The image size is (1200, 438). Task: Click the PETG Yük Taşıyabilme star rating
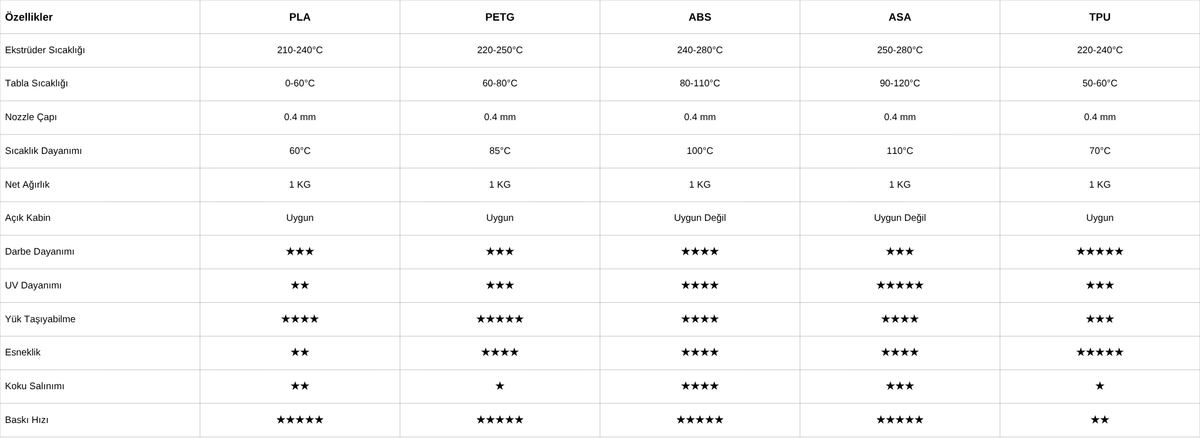(499, 319)
